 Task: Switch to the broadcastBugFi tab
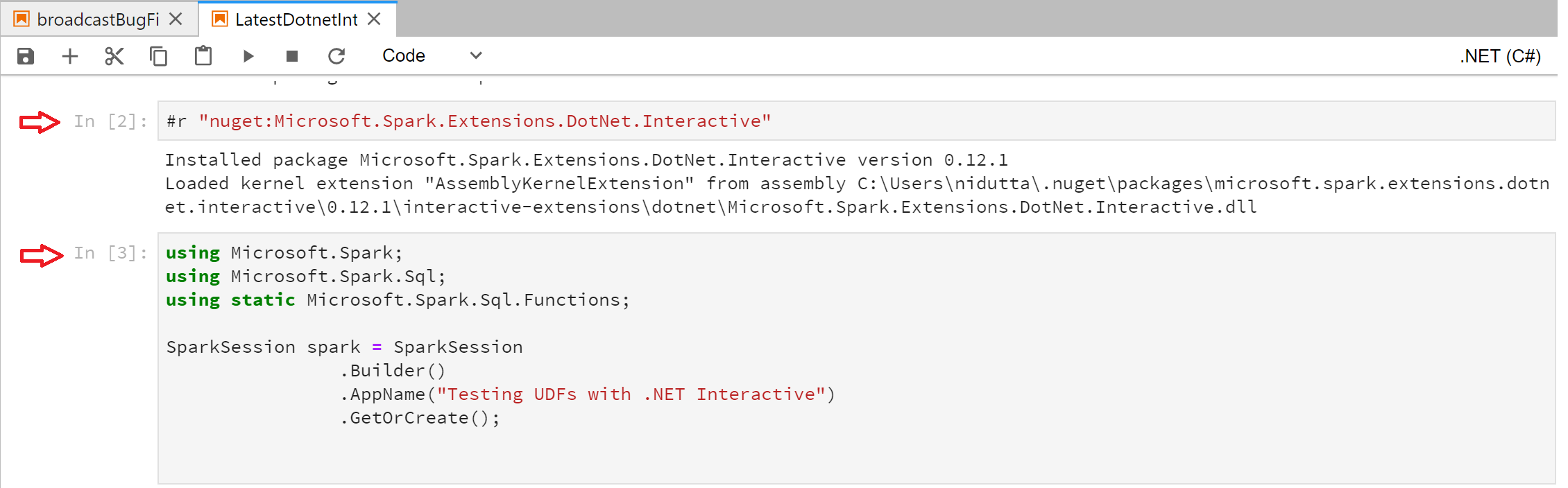tap(98, 19)
